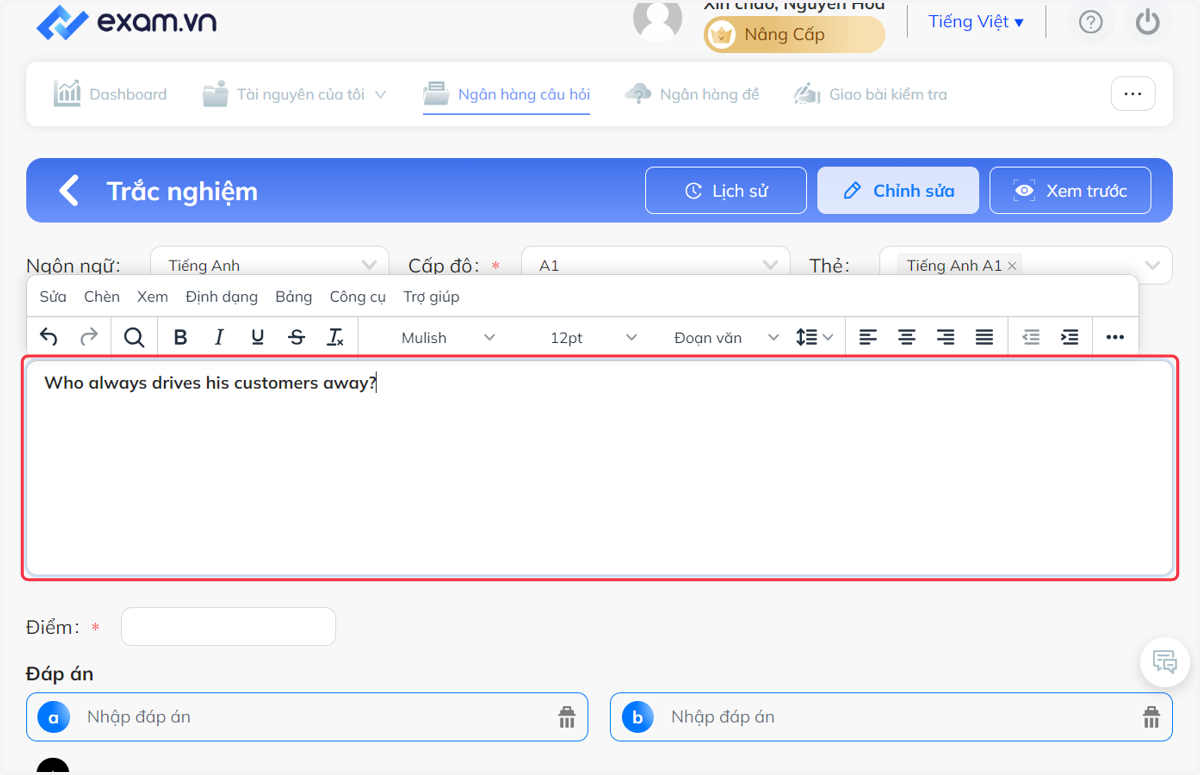Click the Chỉnh sửa button
1200x775 pixels.
898,190
